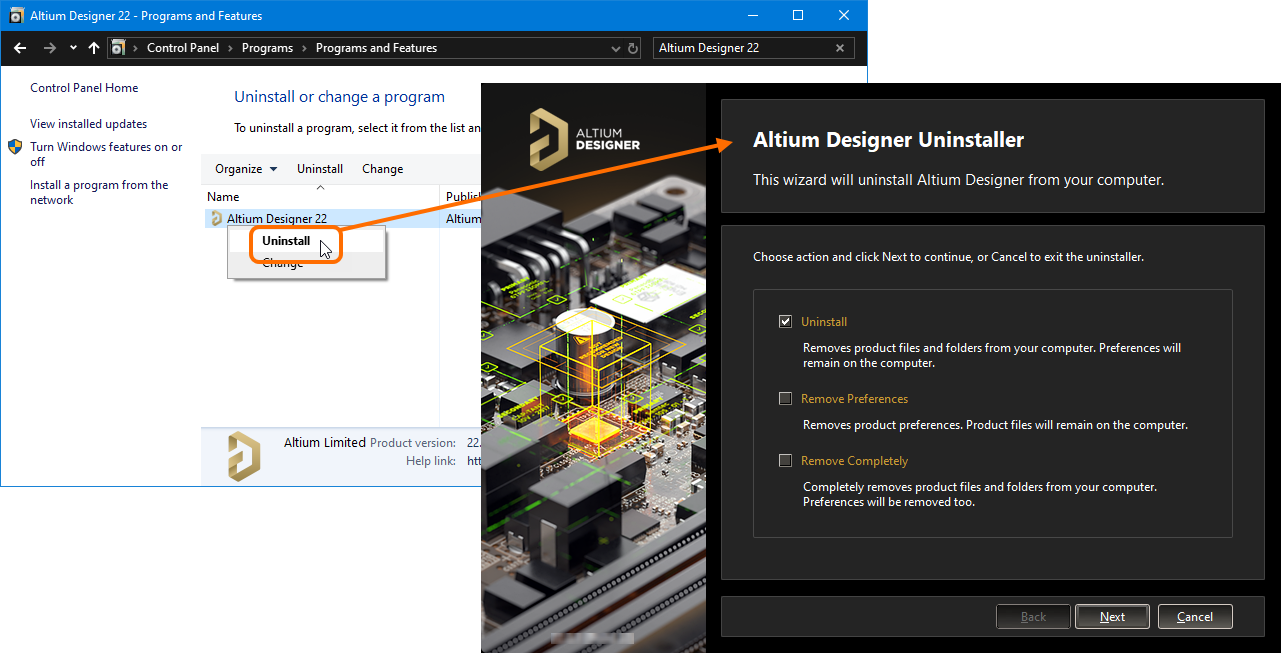Choose Change in the context menu
This screenshot has width=1281, height=653.
283,264
